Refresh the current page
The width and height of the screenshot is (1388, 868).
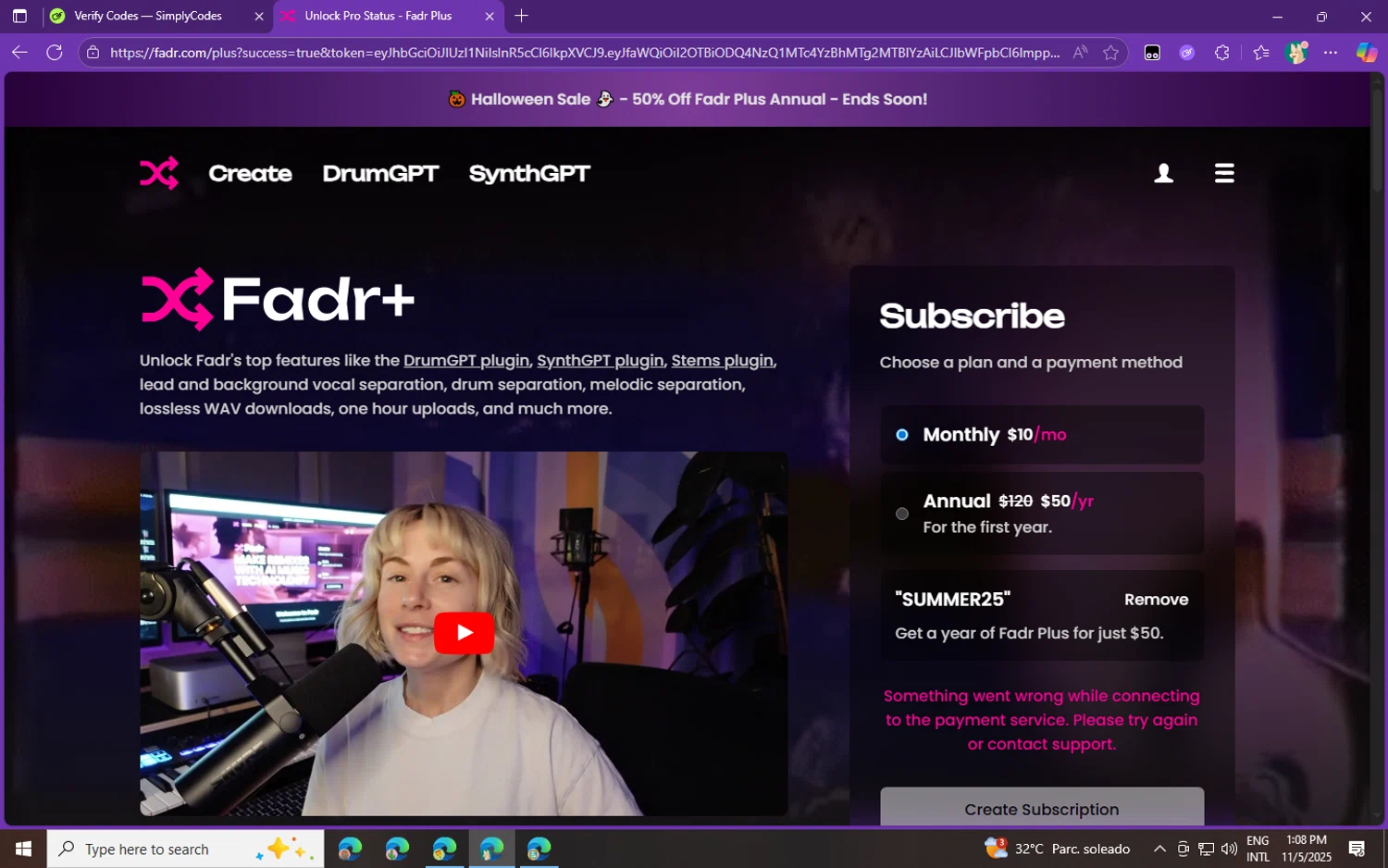(x=55, y=53)
